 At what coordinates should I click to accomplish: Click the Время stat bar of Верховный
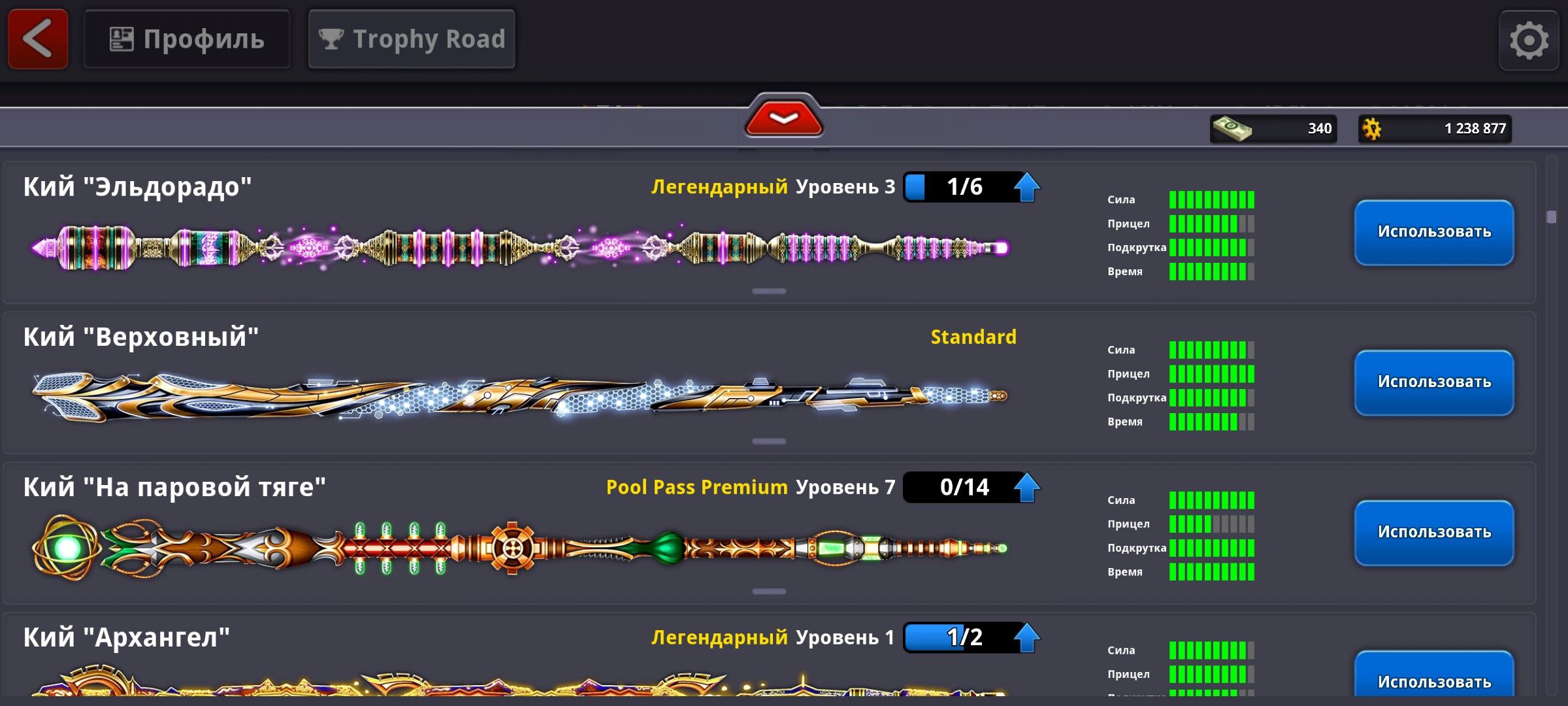(x=1212, y=422)
